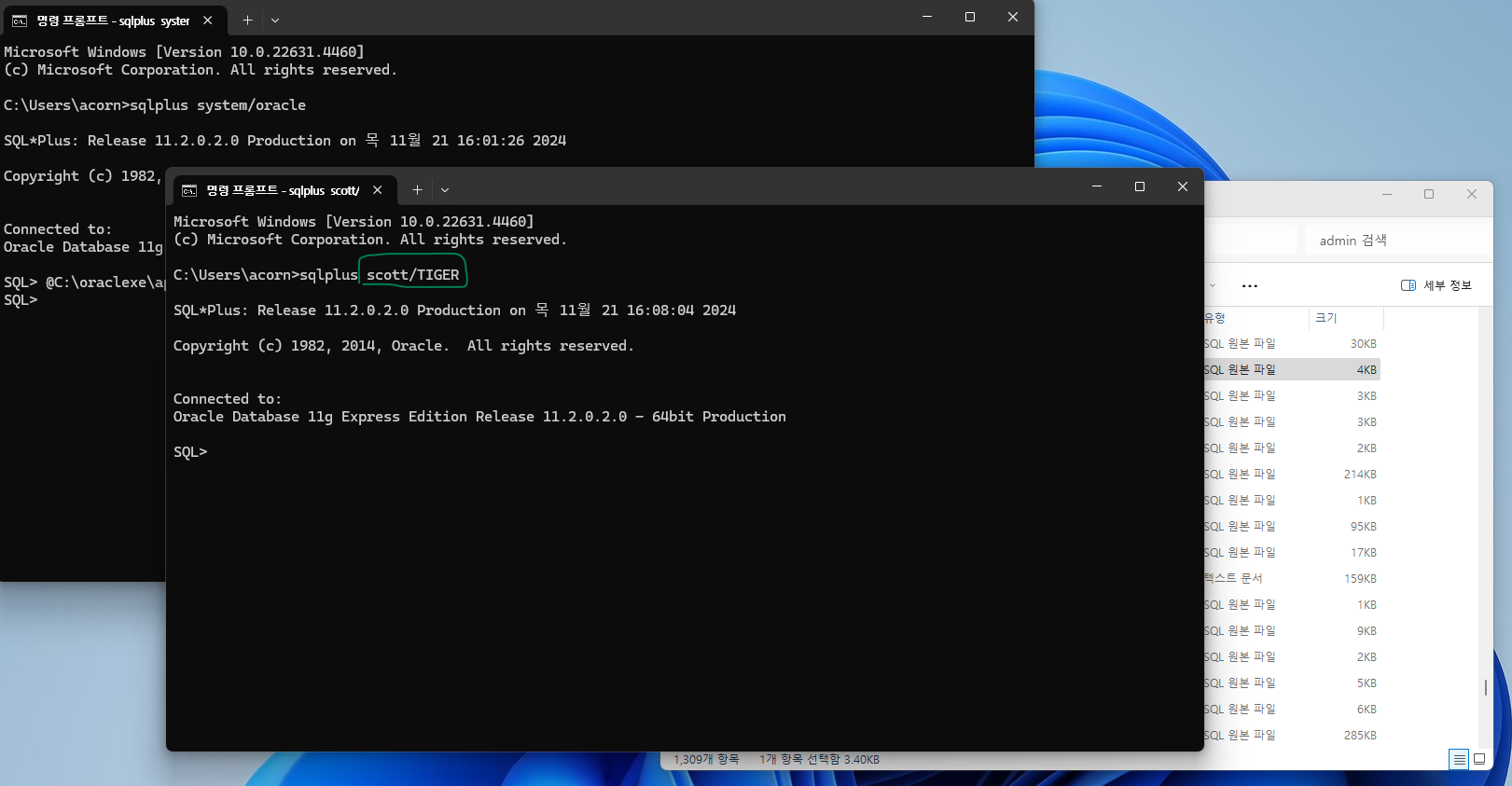This screenshot has width=1512, height=786.
Task: Open tab dropdown in front terminal
Action: click(445, 190)
